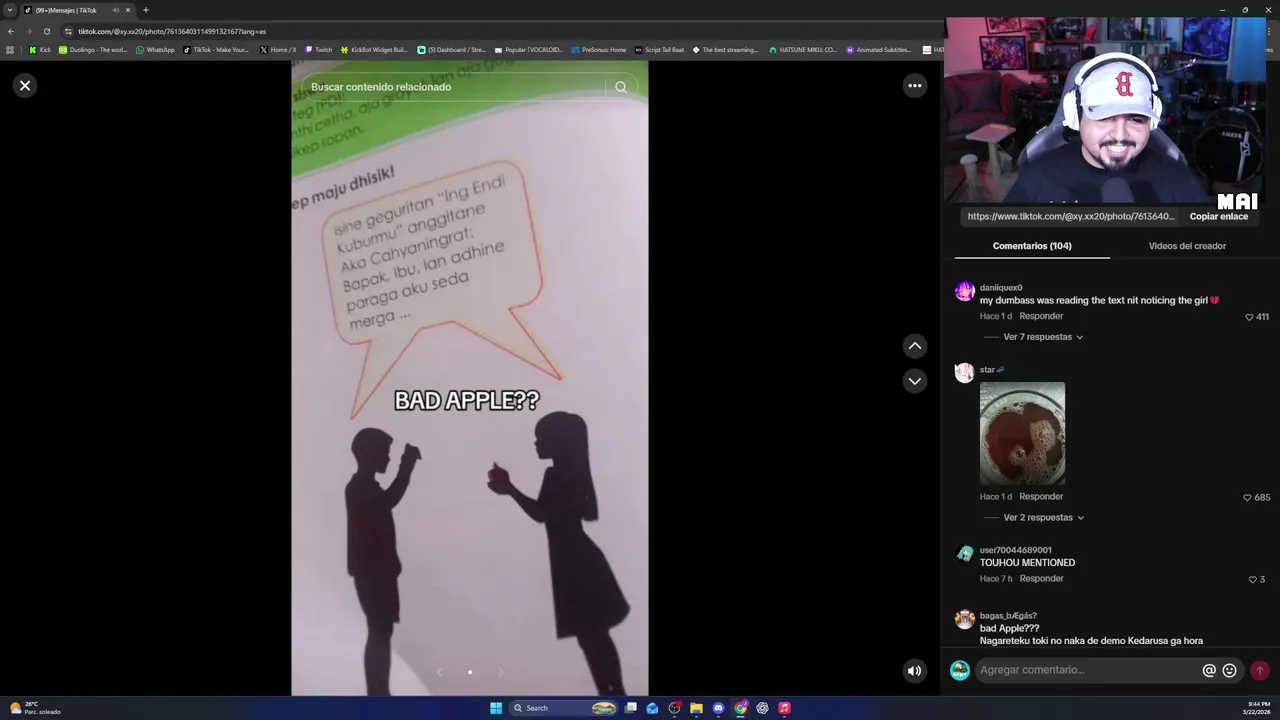This screenshot has height=720, width=1280.
Task: Go to previous post with up arrow
Action: pos(914,346)
